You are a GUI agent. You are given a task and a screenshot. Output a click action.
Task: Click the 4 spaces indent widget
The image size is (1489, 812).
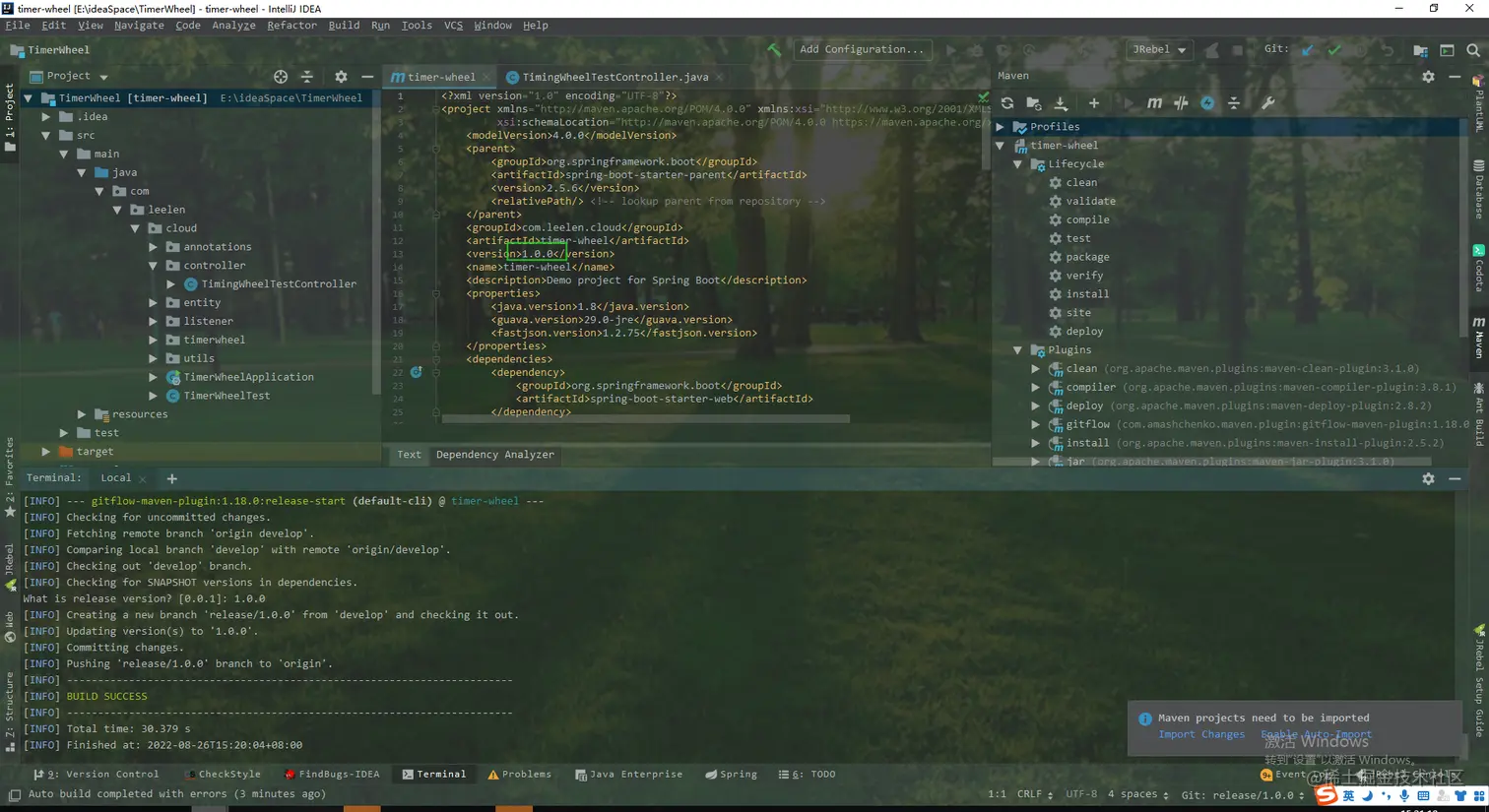click(1137, 794)
